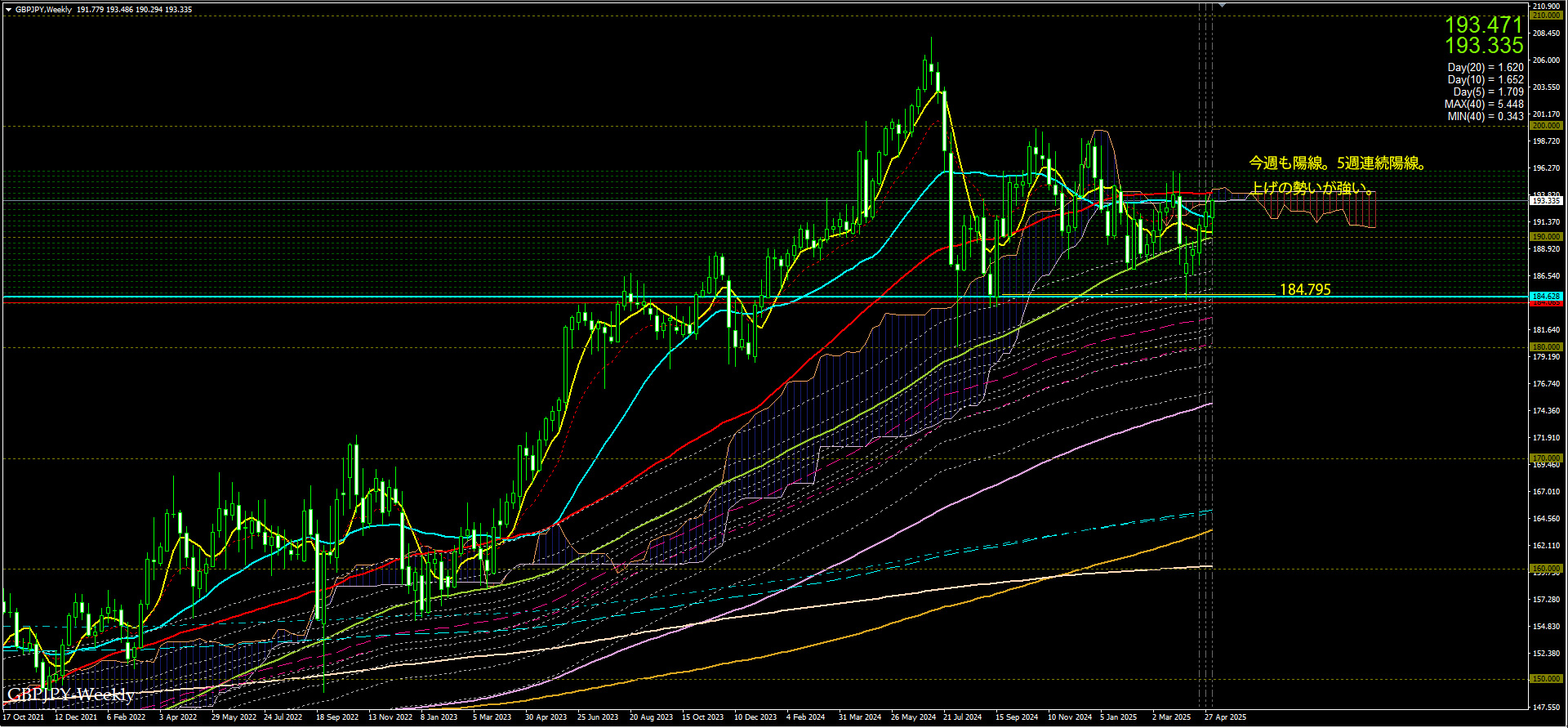Click the 5 Jan 2025 date label
This screenshot has width=1568, height=728.
click(1118, 717)
